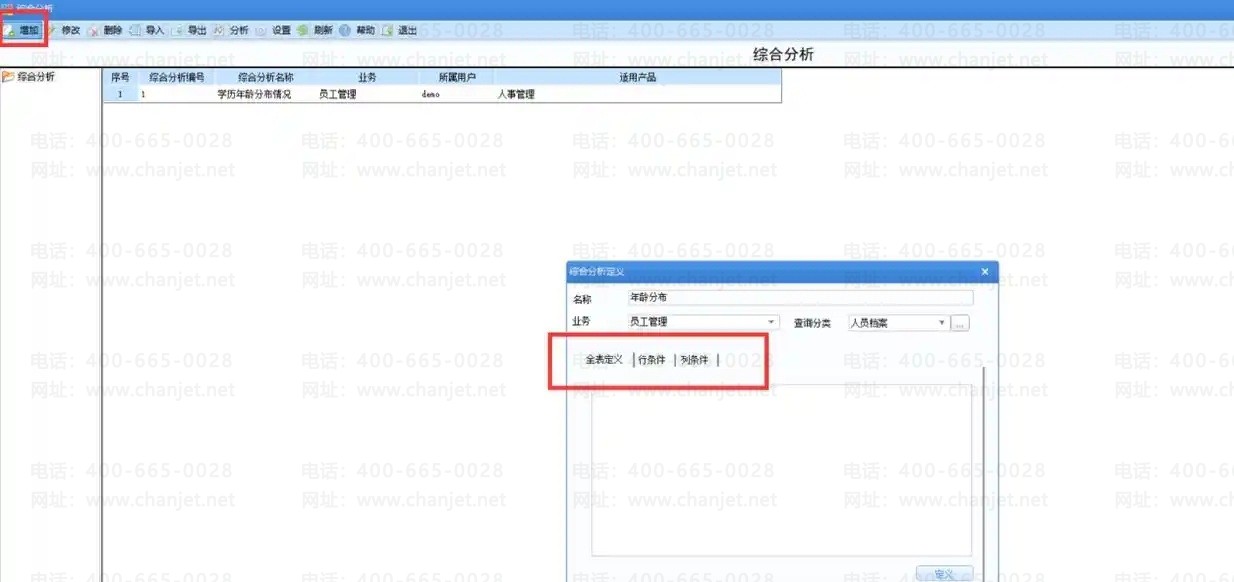
Task: Switch to the 全表定义 tab
Action: pos(604,360)
